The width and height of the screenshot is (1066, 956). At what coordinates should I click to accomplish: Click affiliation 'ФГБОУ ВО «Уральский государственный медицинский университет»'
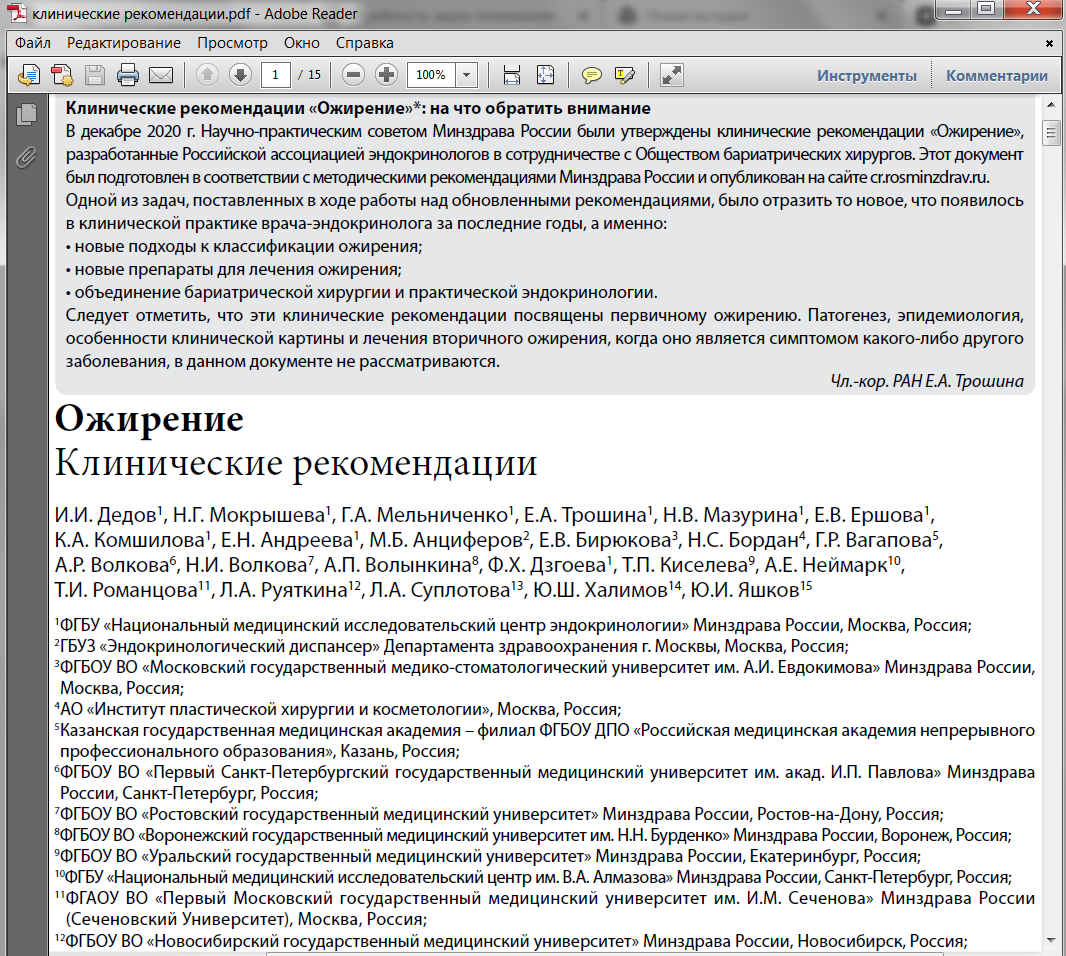[325, 856]
